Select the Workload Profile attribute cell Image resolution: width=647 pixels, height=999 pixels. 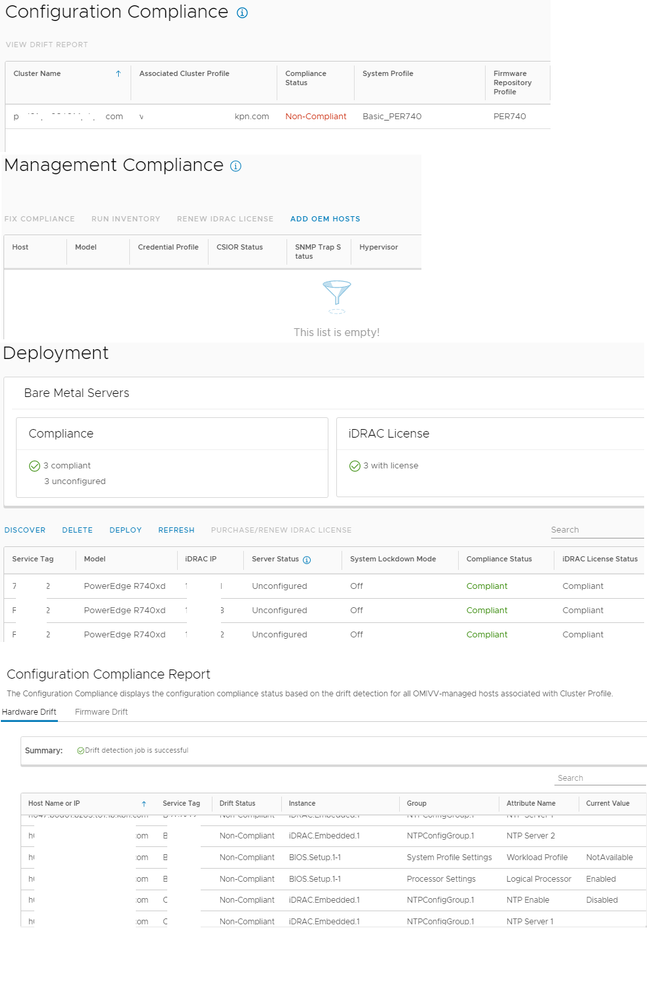pos(537,858)
